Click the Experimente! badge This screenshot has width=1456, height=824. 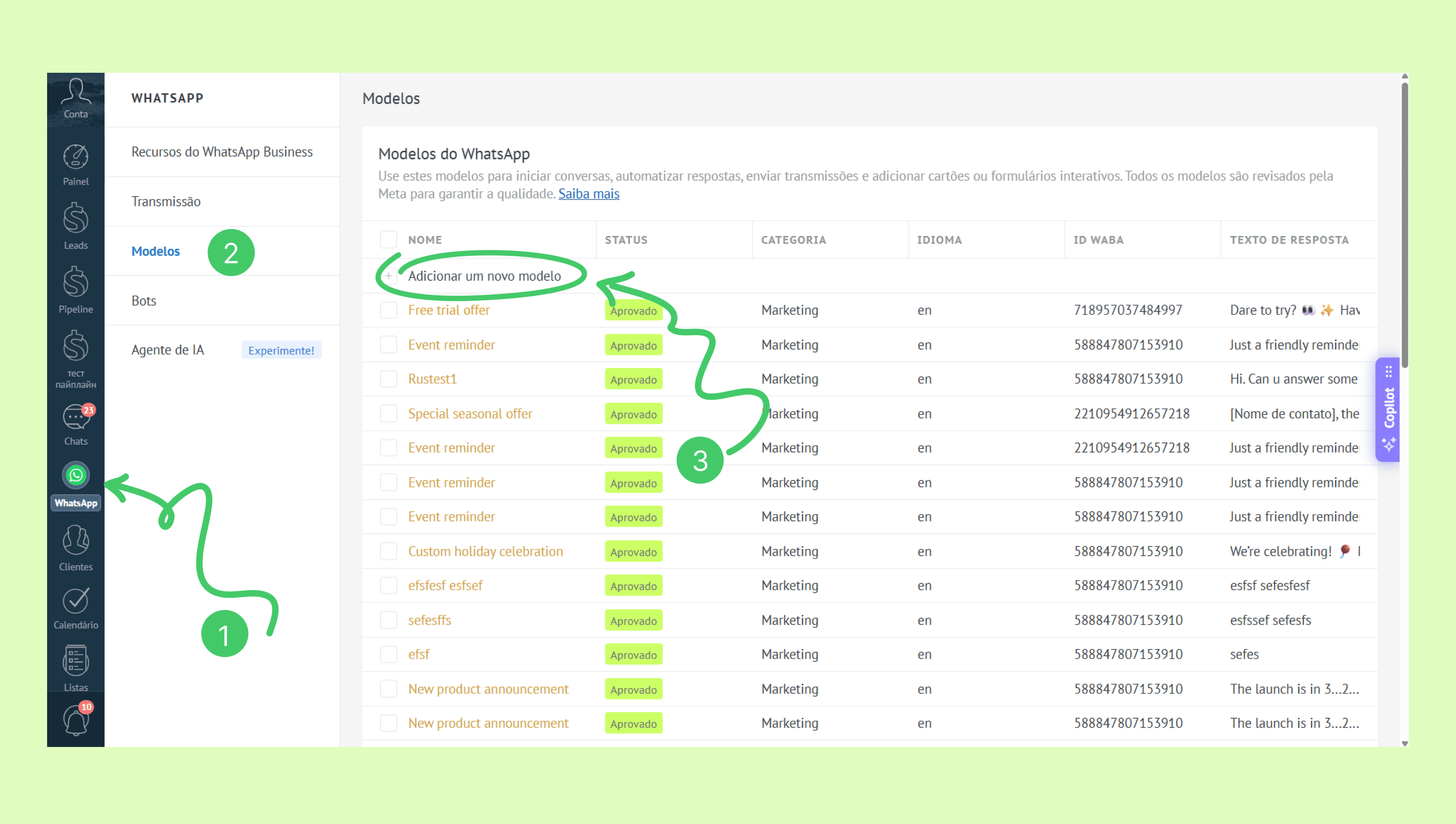(281, 350)
